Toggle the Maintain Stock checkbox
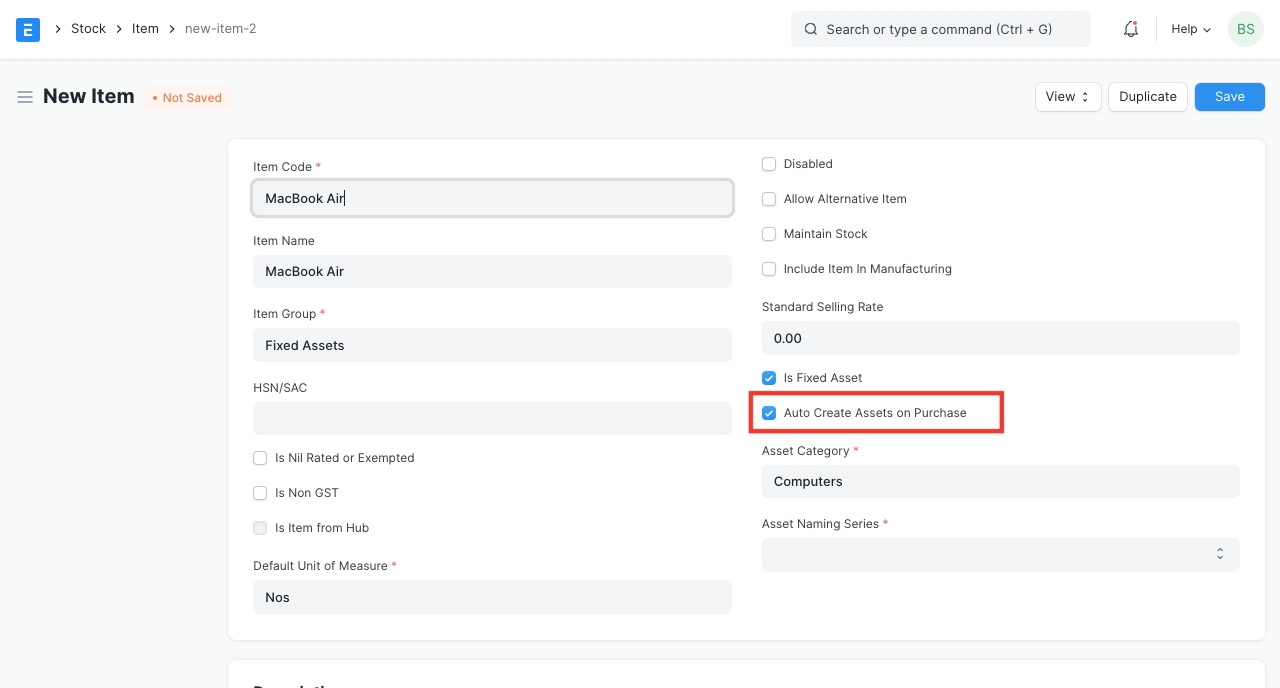The height and width of the screenshot is (688, 1280). tap(769, 234)
